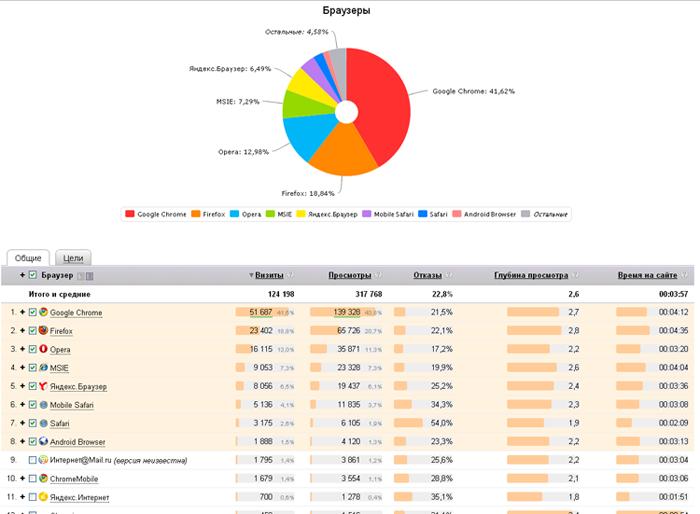Sort by Глубина просмотра column
The height and width of the screenshot is (514, 700).
click(x=531, y=275)
